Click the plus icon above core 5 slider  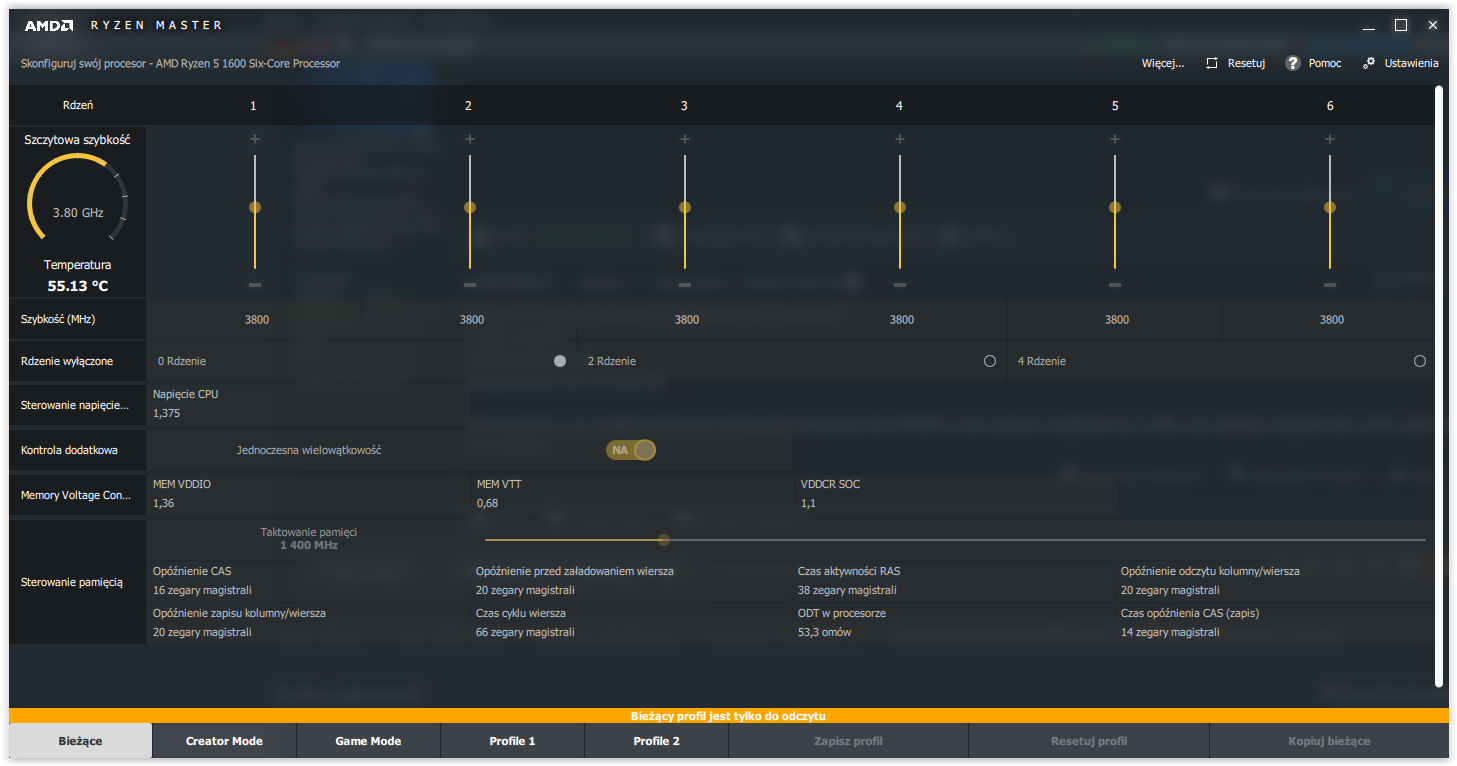click(x=1115, y=139)
